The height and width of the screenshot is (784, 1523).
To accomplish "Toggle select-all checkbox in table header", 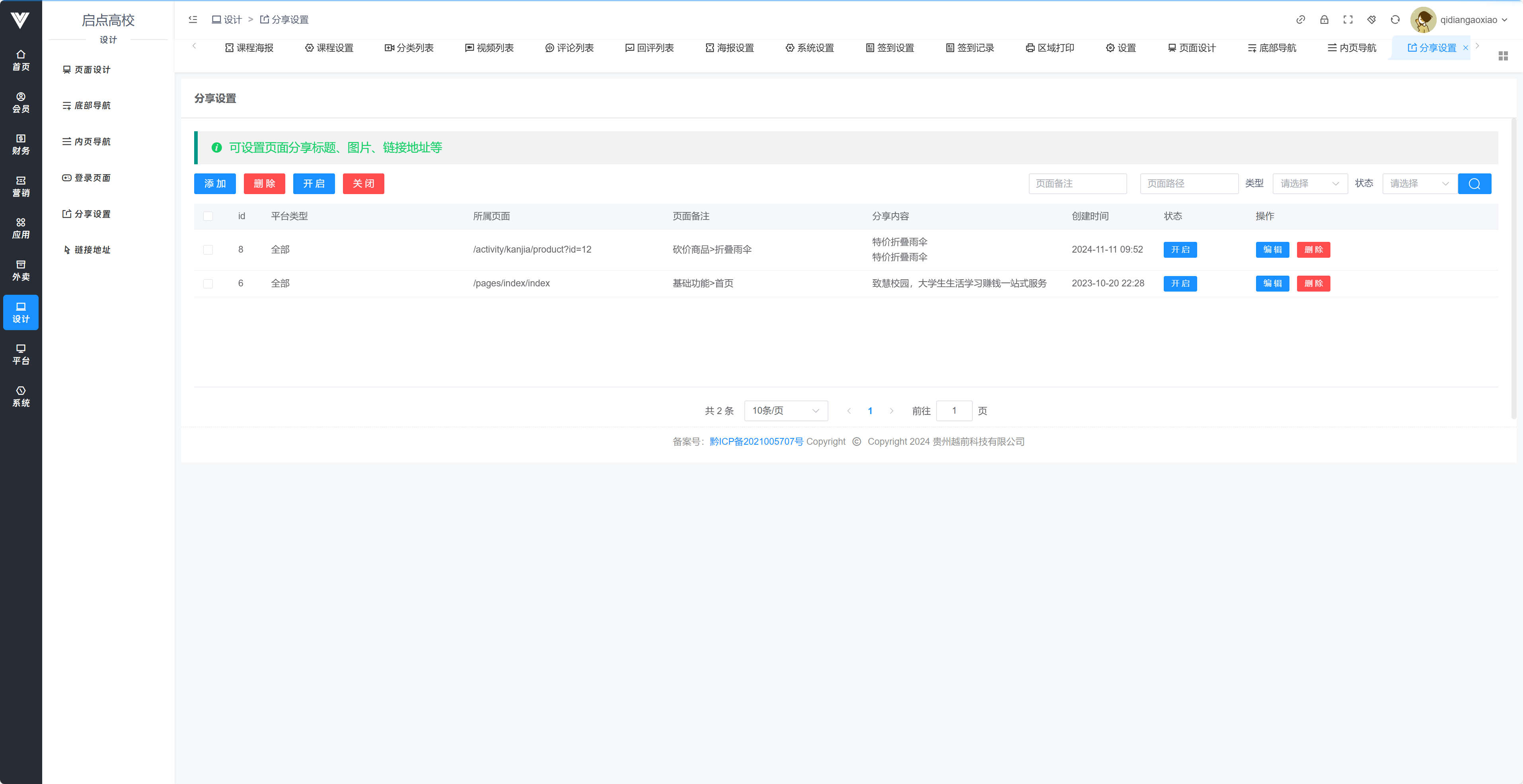I will 208,216.
